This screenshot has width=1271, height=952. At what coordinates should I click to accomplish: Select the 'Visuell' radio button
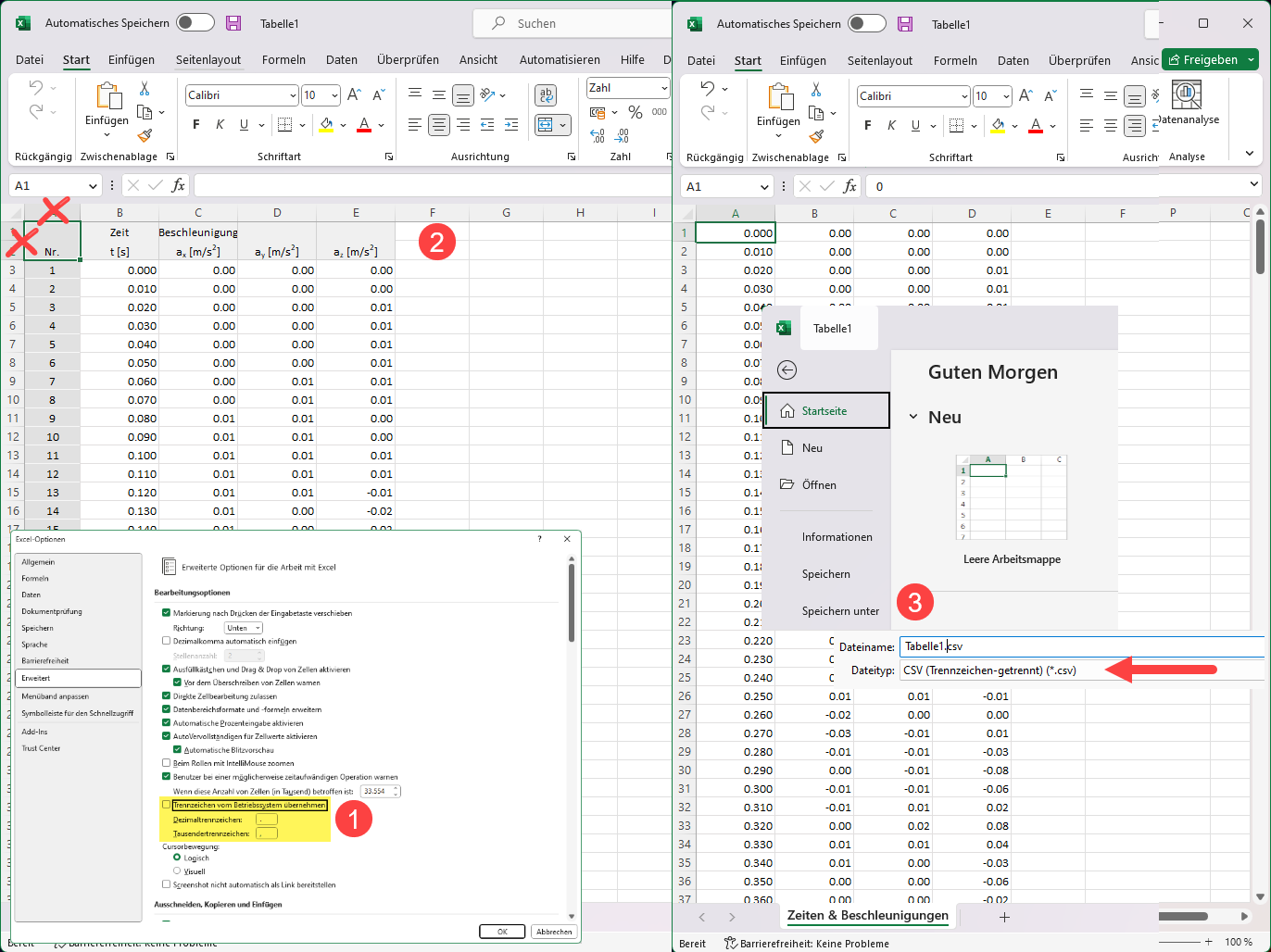tap(177, 871)
